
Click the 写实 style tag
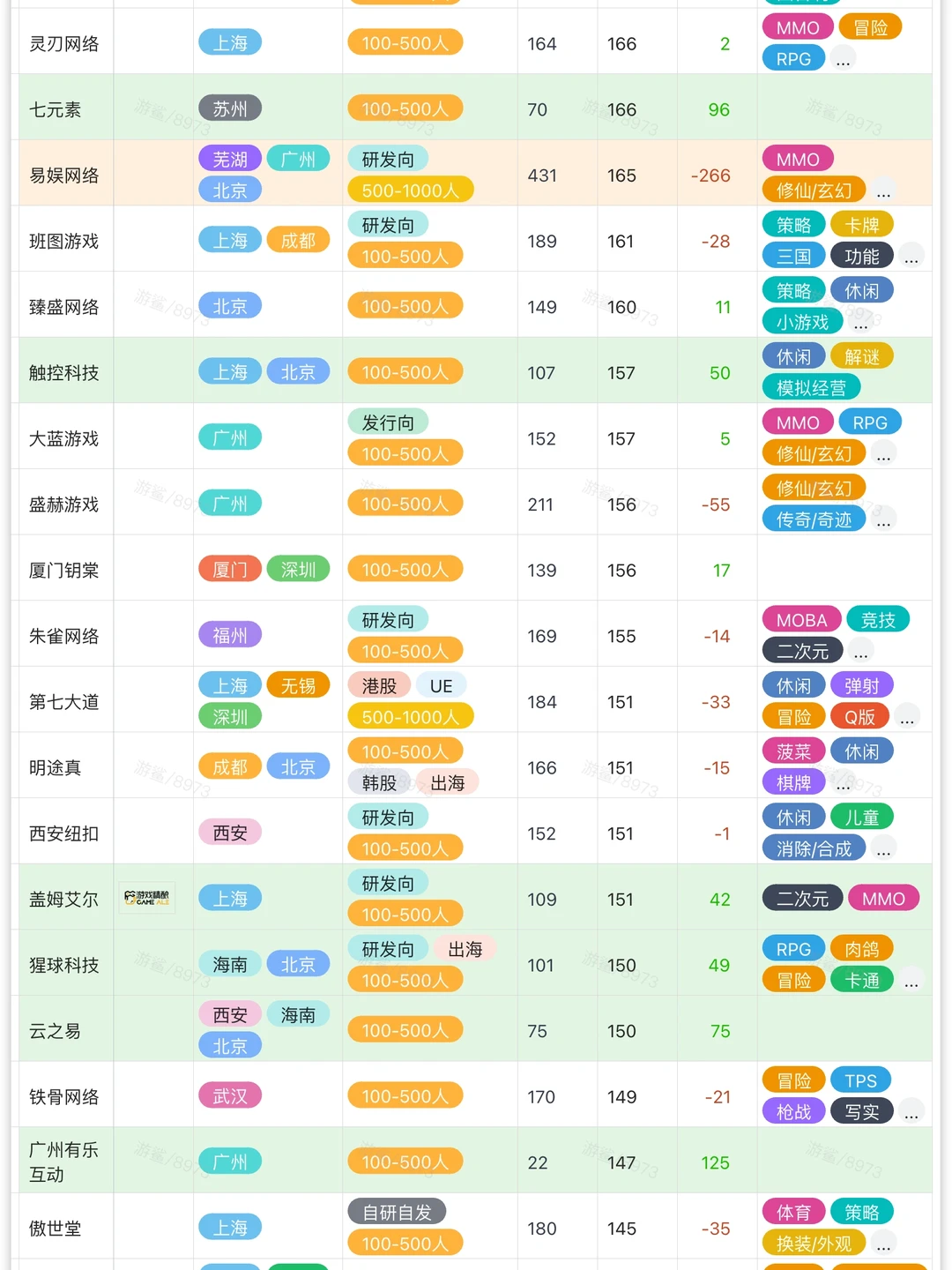[x=861, y=1111]
